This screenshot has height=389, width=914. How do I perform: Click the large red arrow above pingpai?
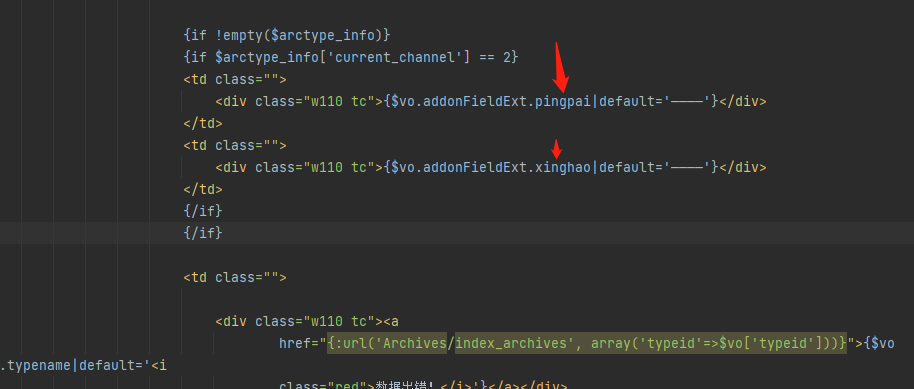pos(560,66)
